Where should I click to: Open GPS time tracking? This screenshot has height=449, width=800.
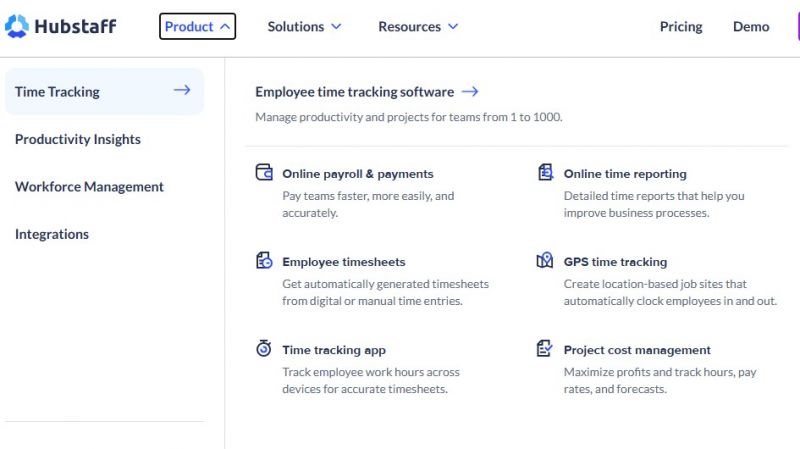(x=615, y=262)
